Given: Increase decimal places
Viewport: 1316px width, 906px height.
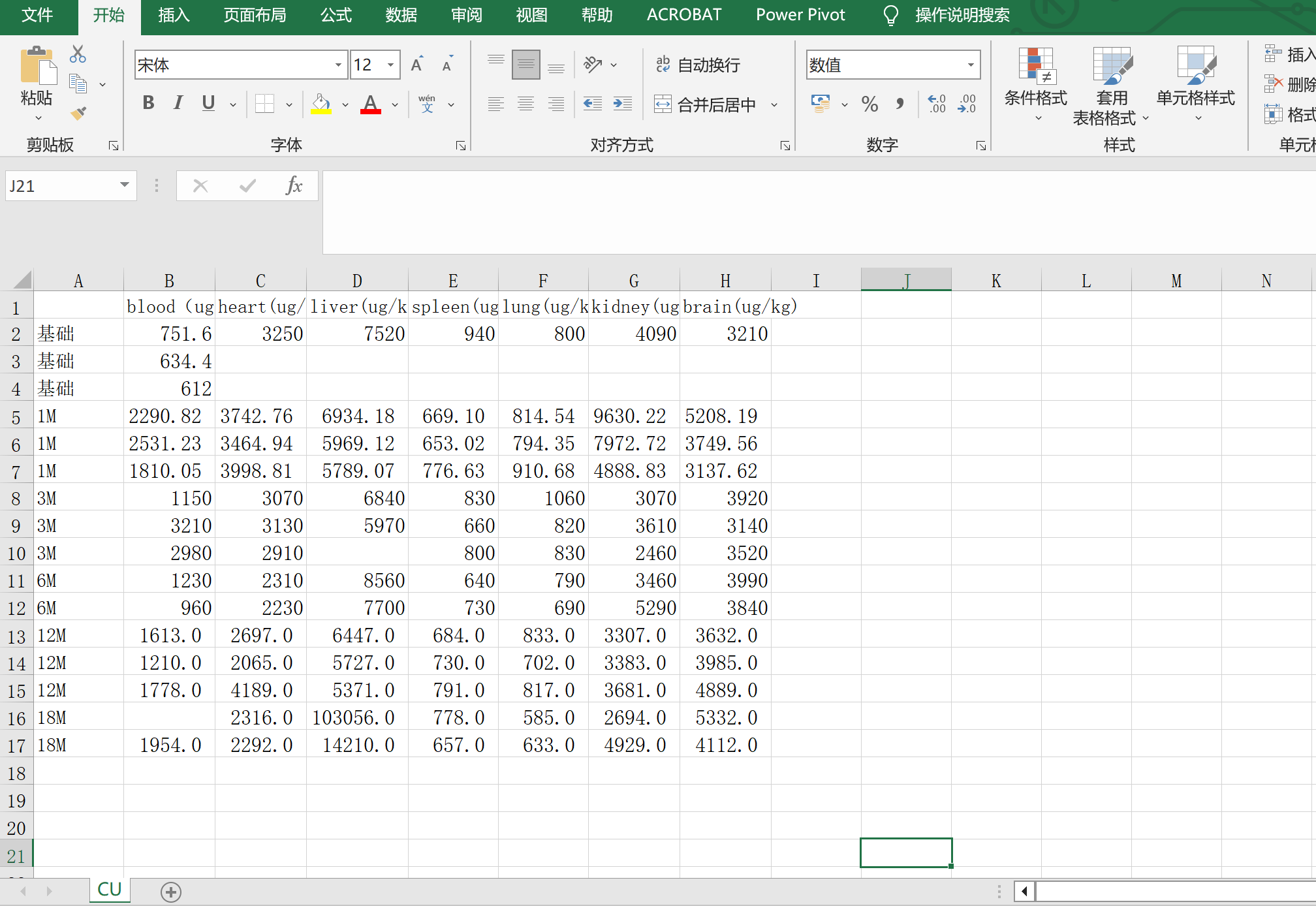Looking at the screenshot, I should 937,104.
